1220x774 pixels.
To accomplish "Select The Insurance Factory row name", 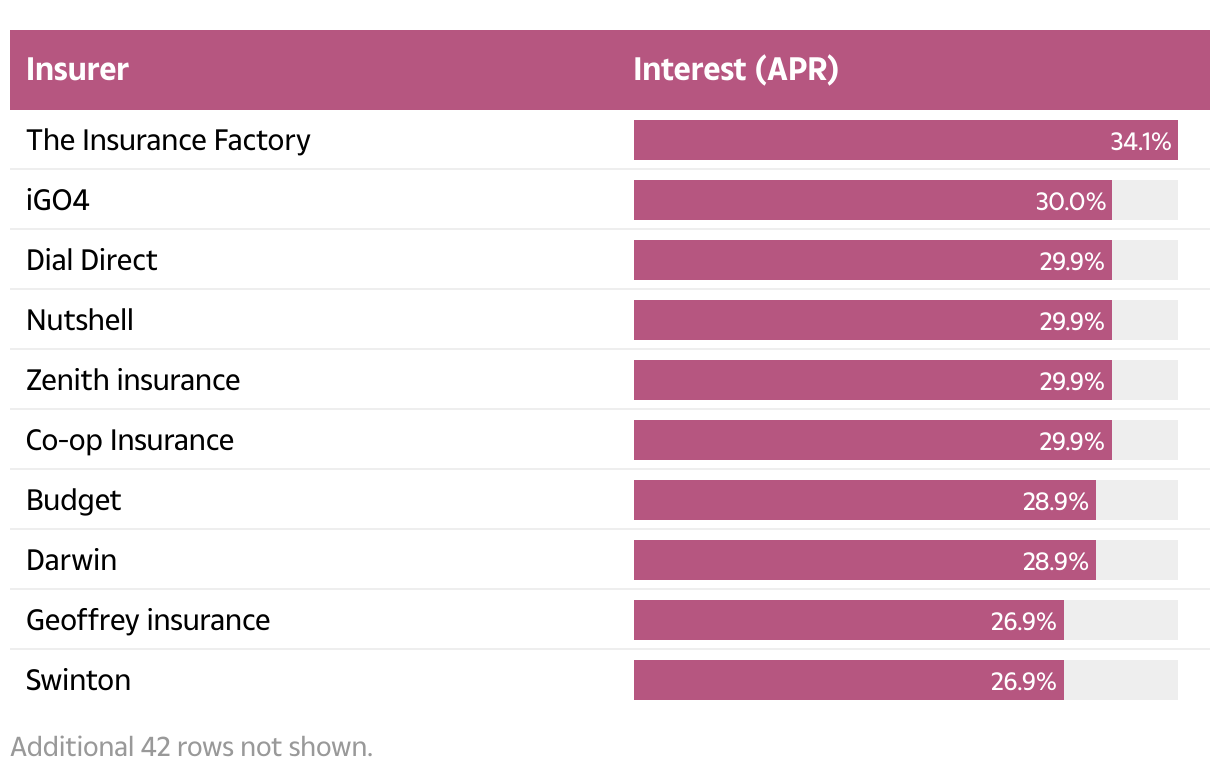I will pyautogui.click(x=168, y=140).
